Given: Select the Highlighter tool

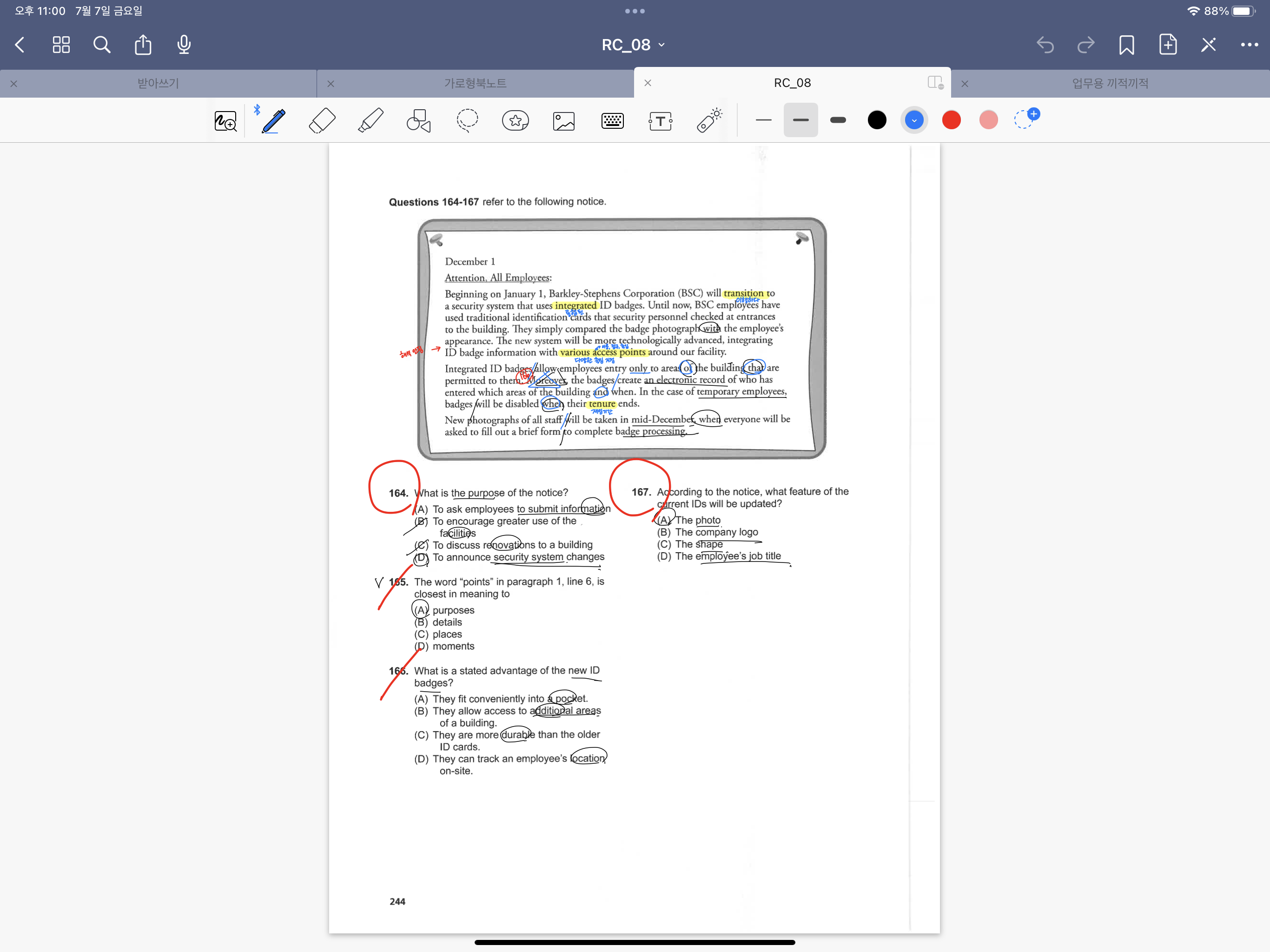Looking at the screenshot, I should pyautogui.click(x=370, y=120).
